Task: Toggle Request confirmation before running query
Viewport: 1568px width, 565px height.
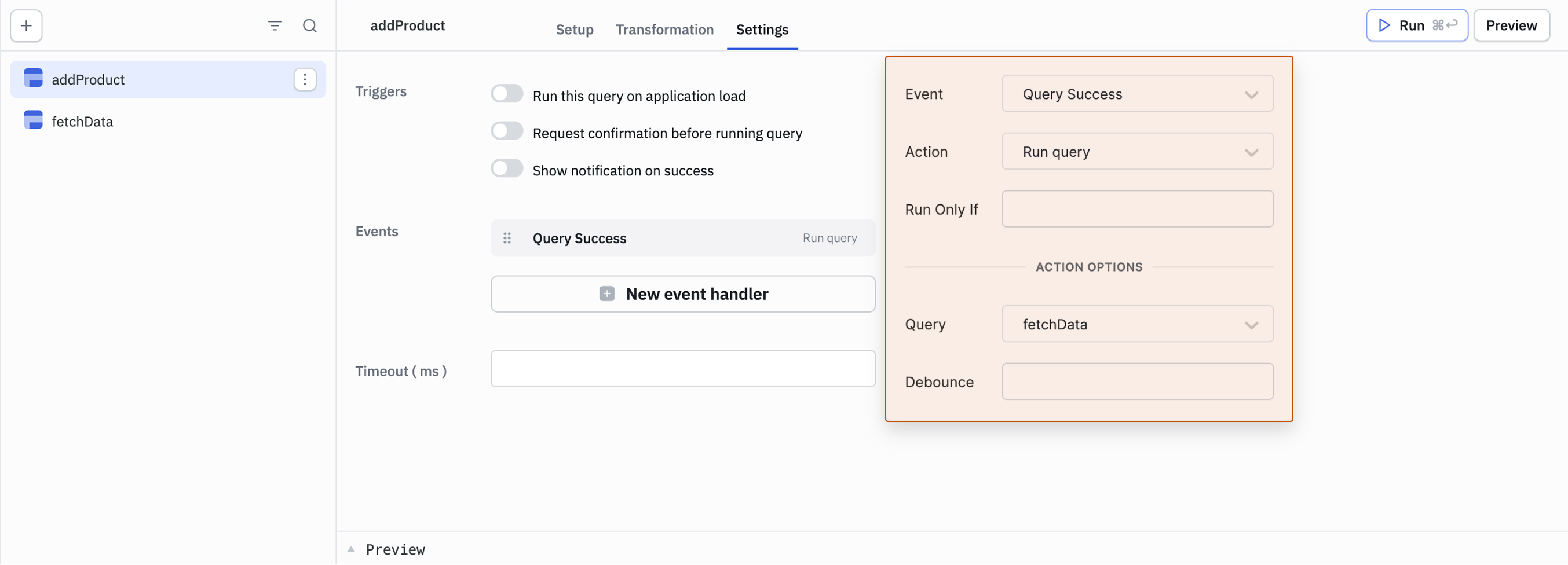Action: 506,131
